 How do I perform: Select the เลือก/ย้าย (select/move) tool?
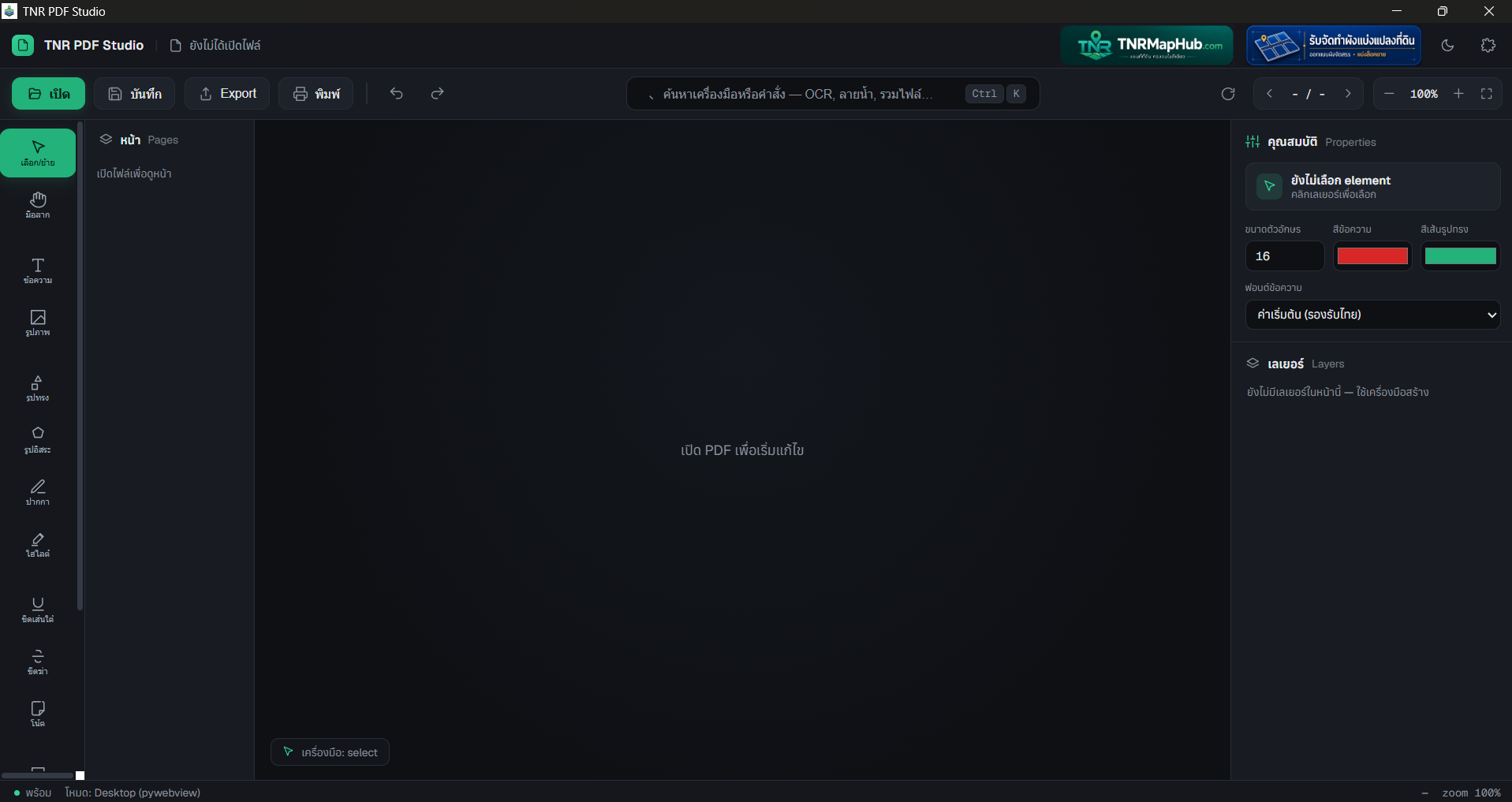38,153
